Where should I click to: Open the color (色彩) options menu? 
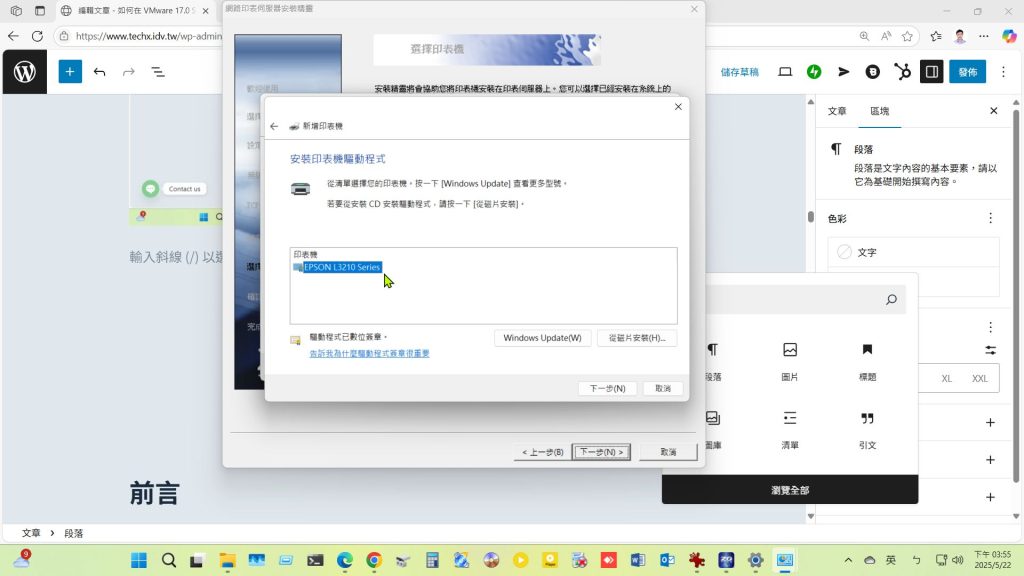[990, 218]
